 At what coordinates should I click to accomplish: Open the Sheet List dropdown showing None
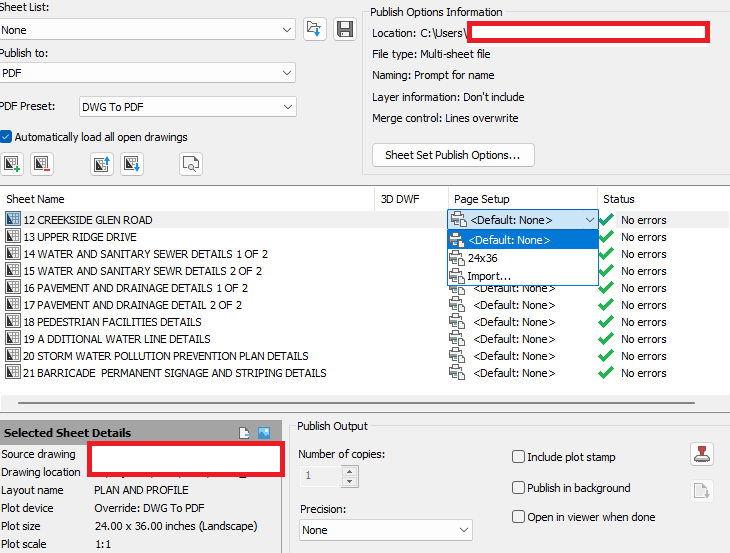(147, 30)
